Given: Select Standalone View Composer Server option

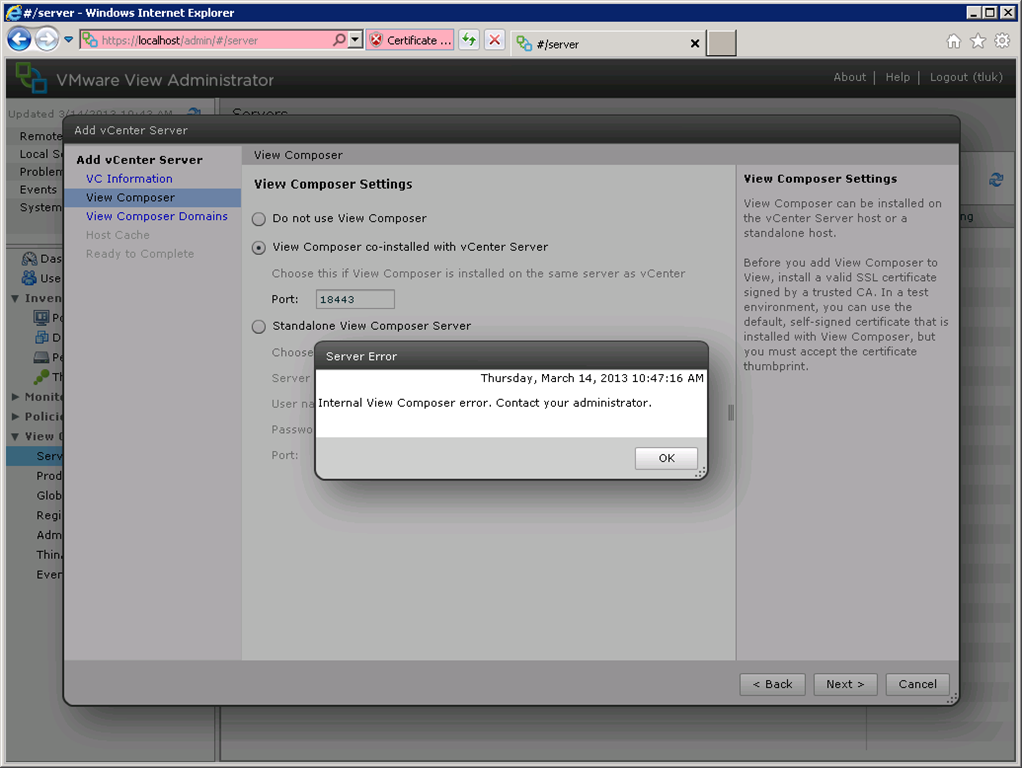Looking at the screenshot, I should point(259,326).
